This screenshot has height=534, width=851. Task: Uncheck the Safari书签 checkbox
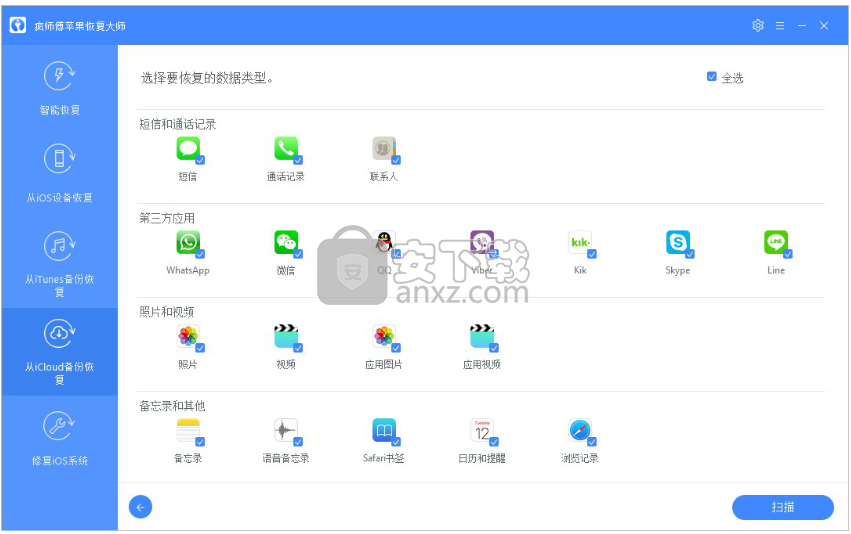(396, 442)
